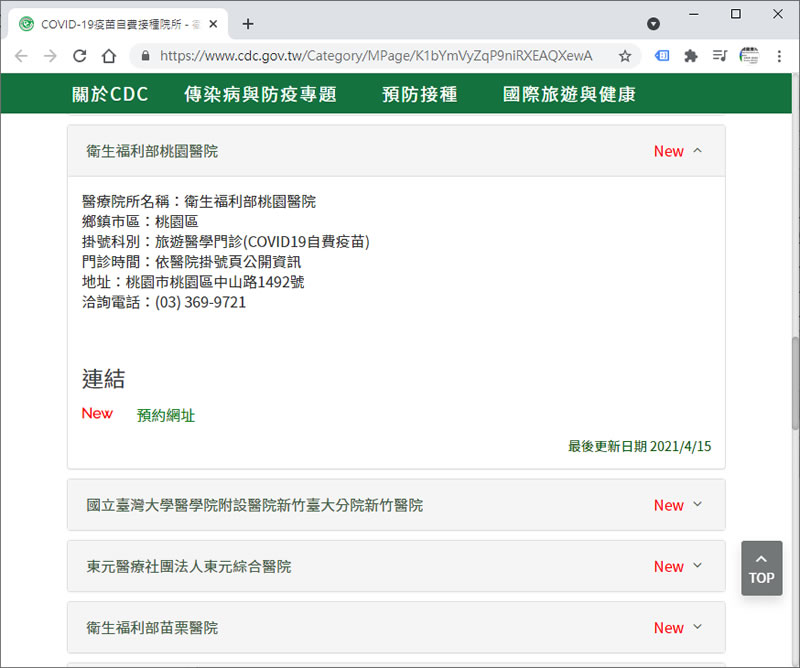The height and width of the screenshot is (668, 800).
Task: Expand the 國立臺灣大學醫學院附設醫院新竹臺大分院新竹醫院 entry
Action: 697,505
